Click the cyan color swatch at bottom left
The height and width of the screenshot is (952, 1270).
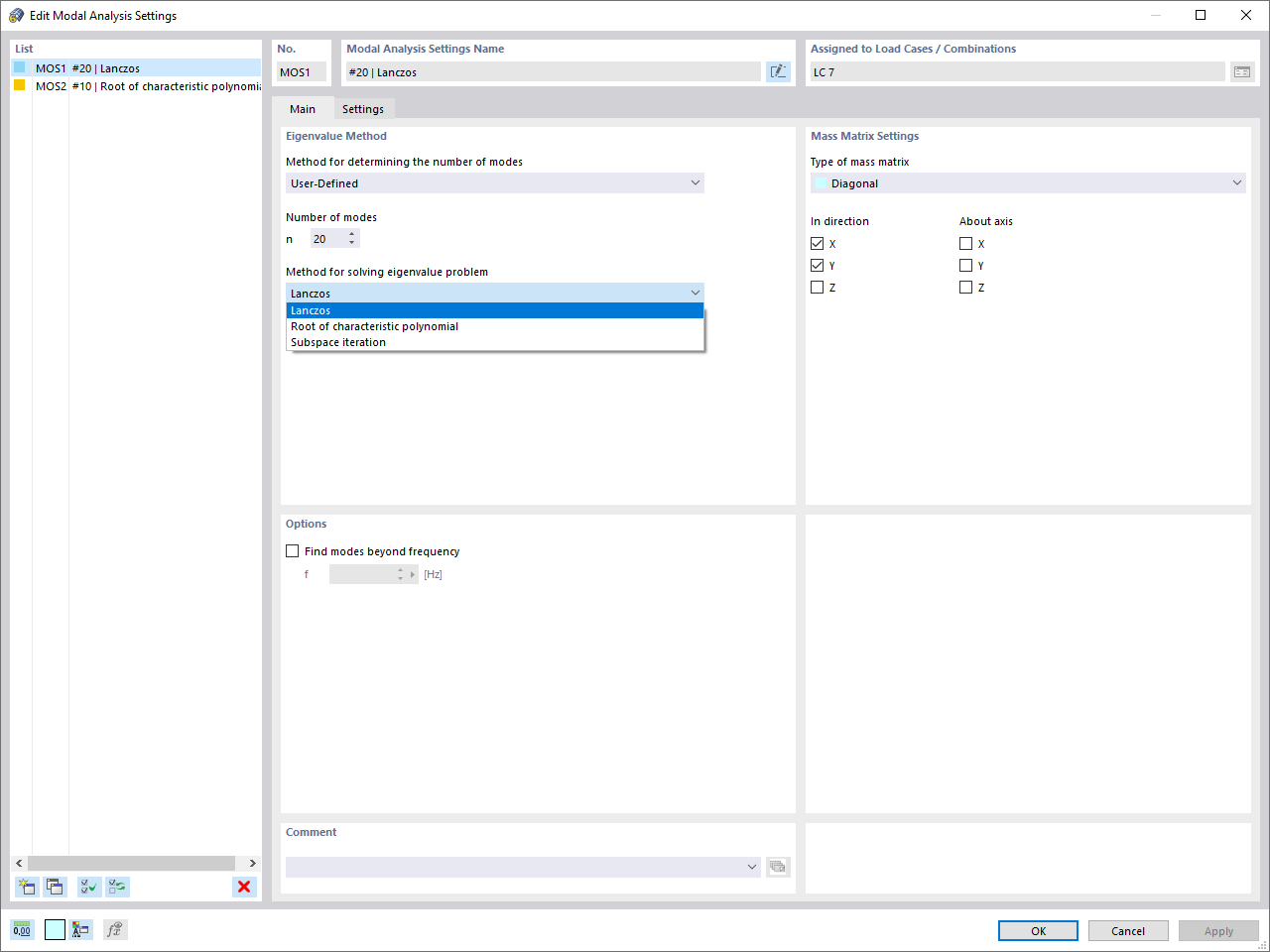(x=55, y=929)
